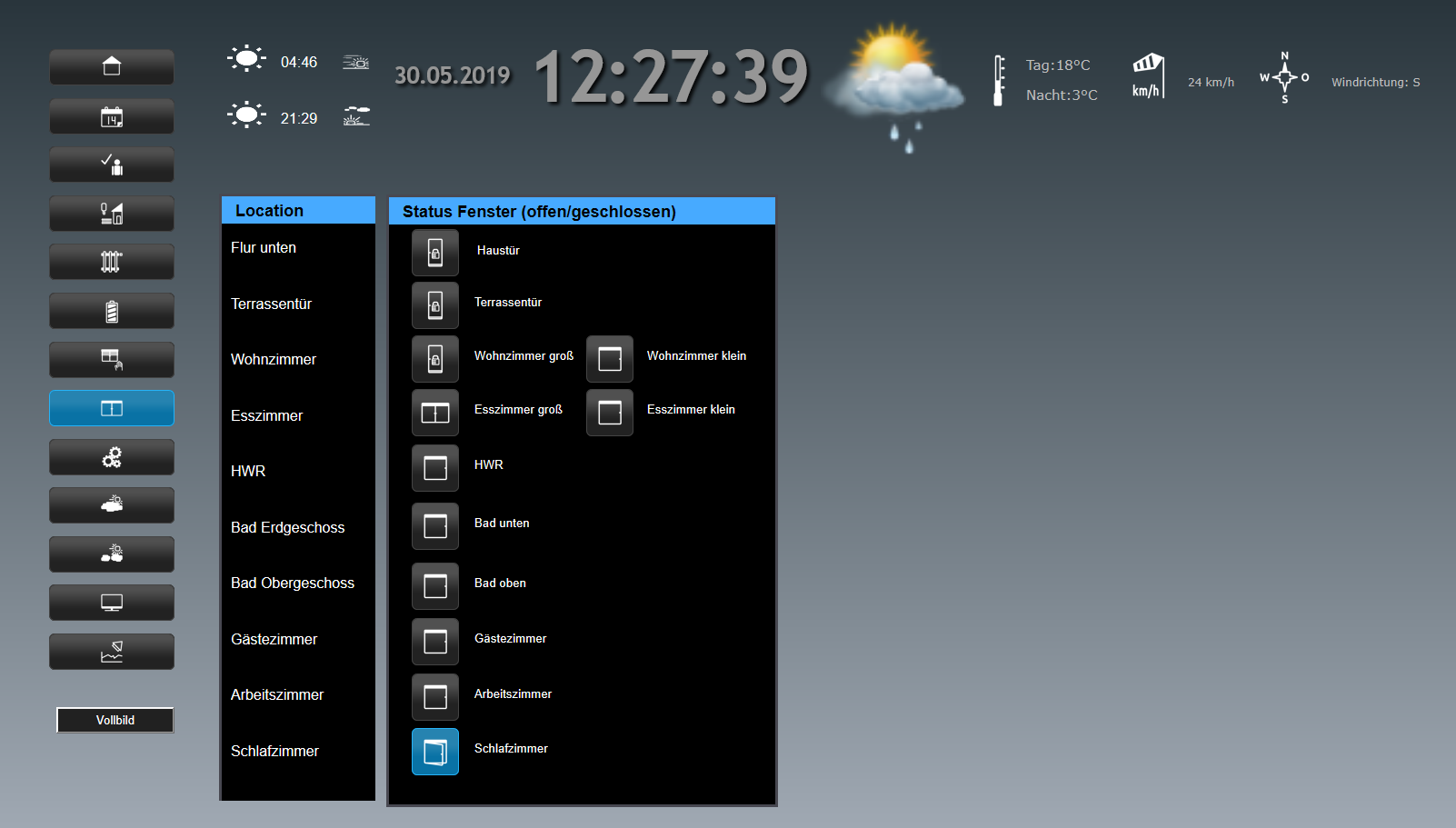Image resolution: width=1456 pixels, height=828 pixels.
Task: Click the Esszimmer klein window icon
Action: [610, 413]
